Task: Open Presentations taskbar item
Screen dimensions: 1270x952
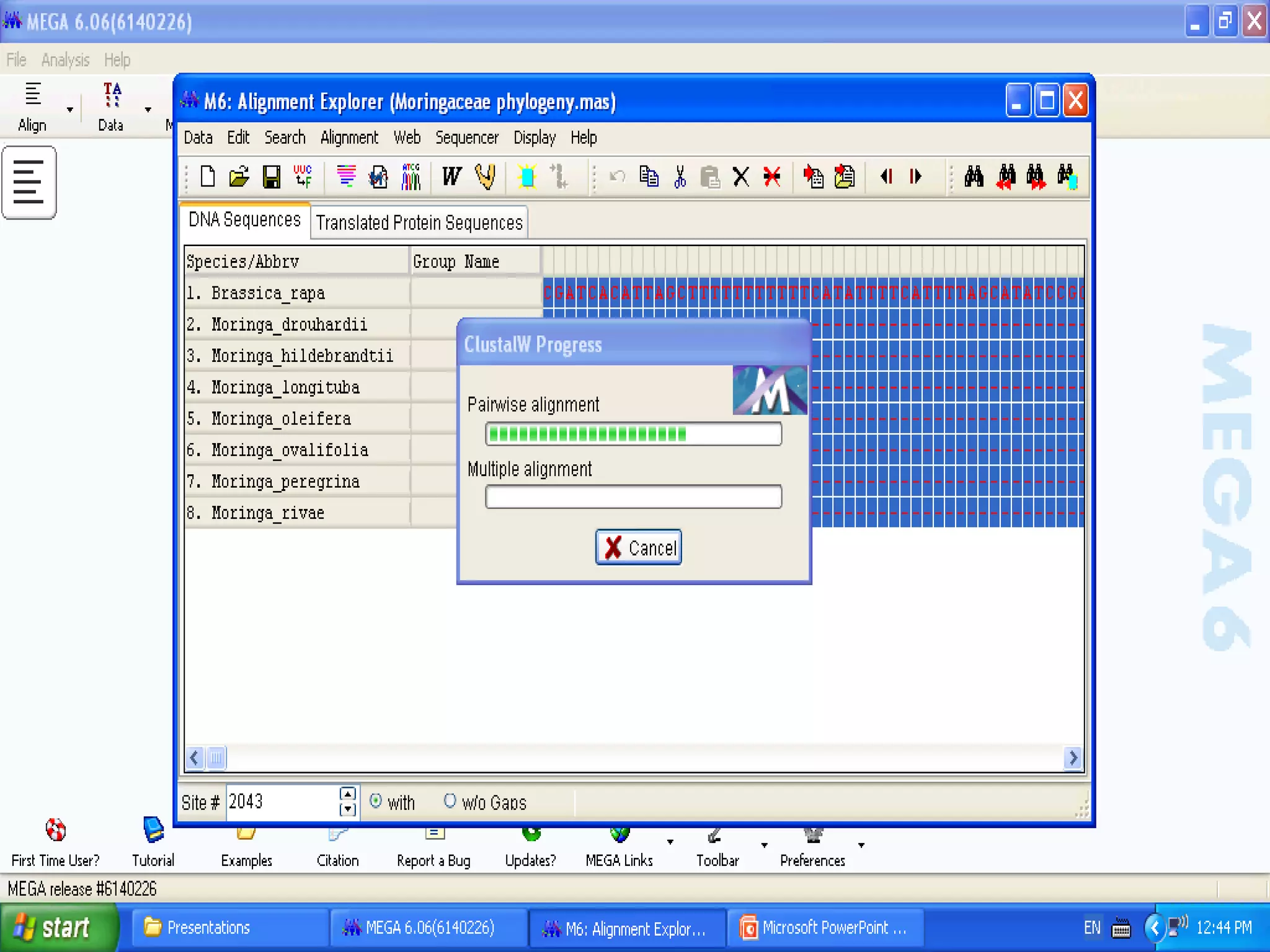Action: pyautogui.click(x=229, y=928)
